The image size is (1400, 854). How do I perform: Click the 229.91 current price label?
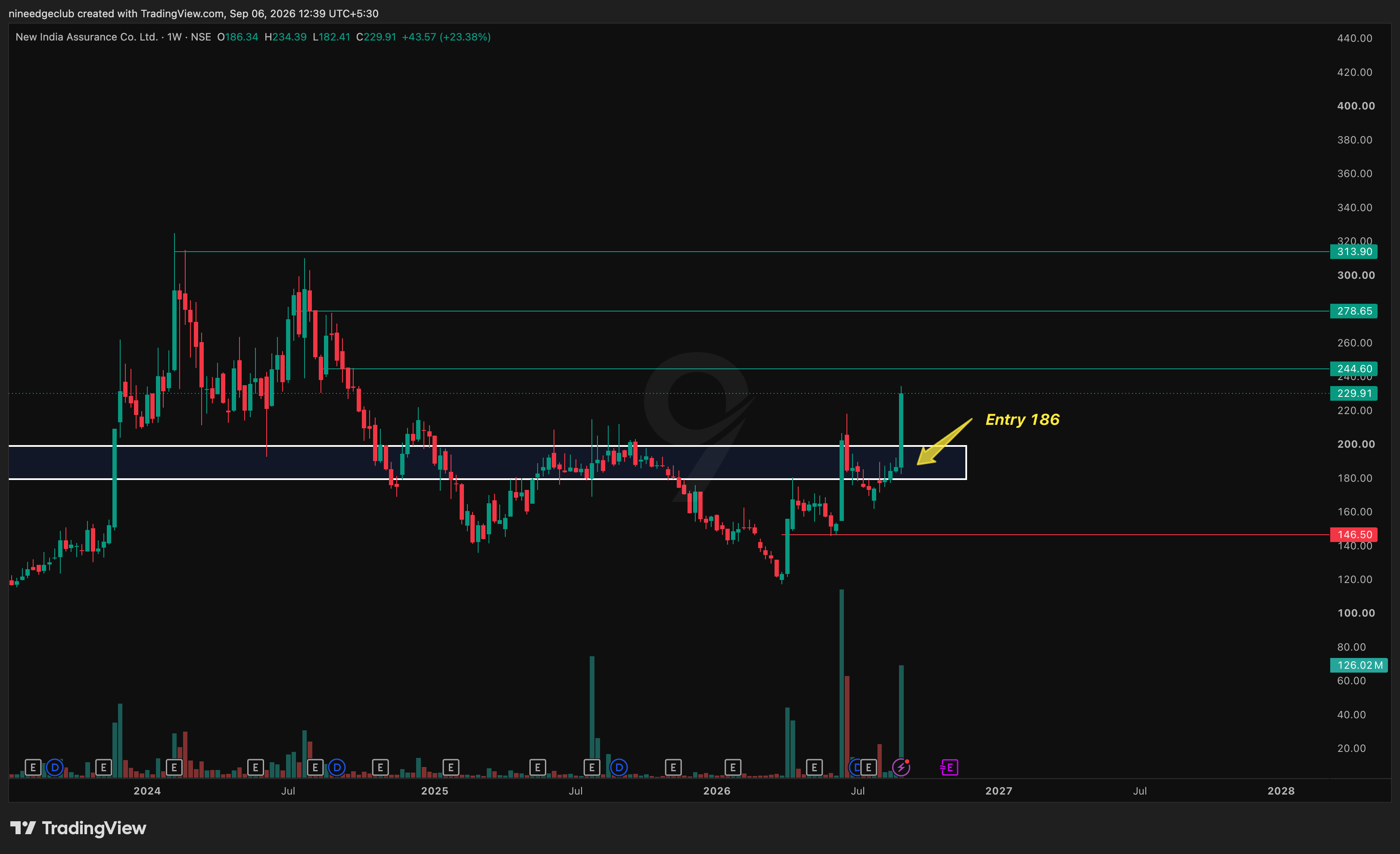pos(1353,393)
